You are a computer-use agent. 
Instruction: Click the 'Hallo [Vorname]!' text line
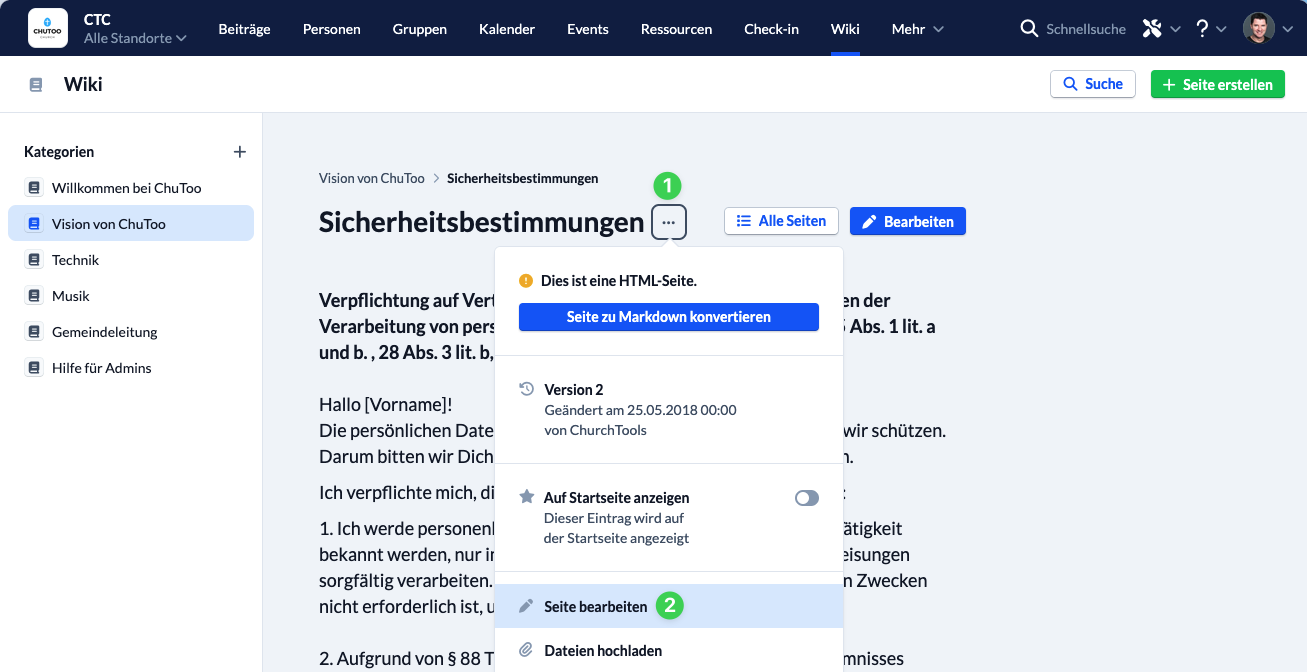point(386,405)
